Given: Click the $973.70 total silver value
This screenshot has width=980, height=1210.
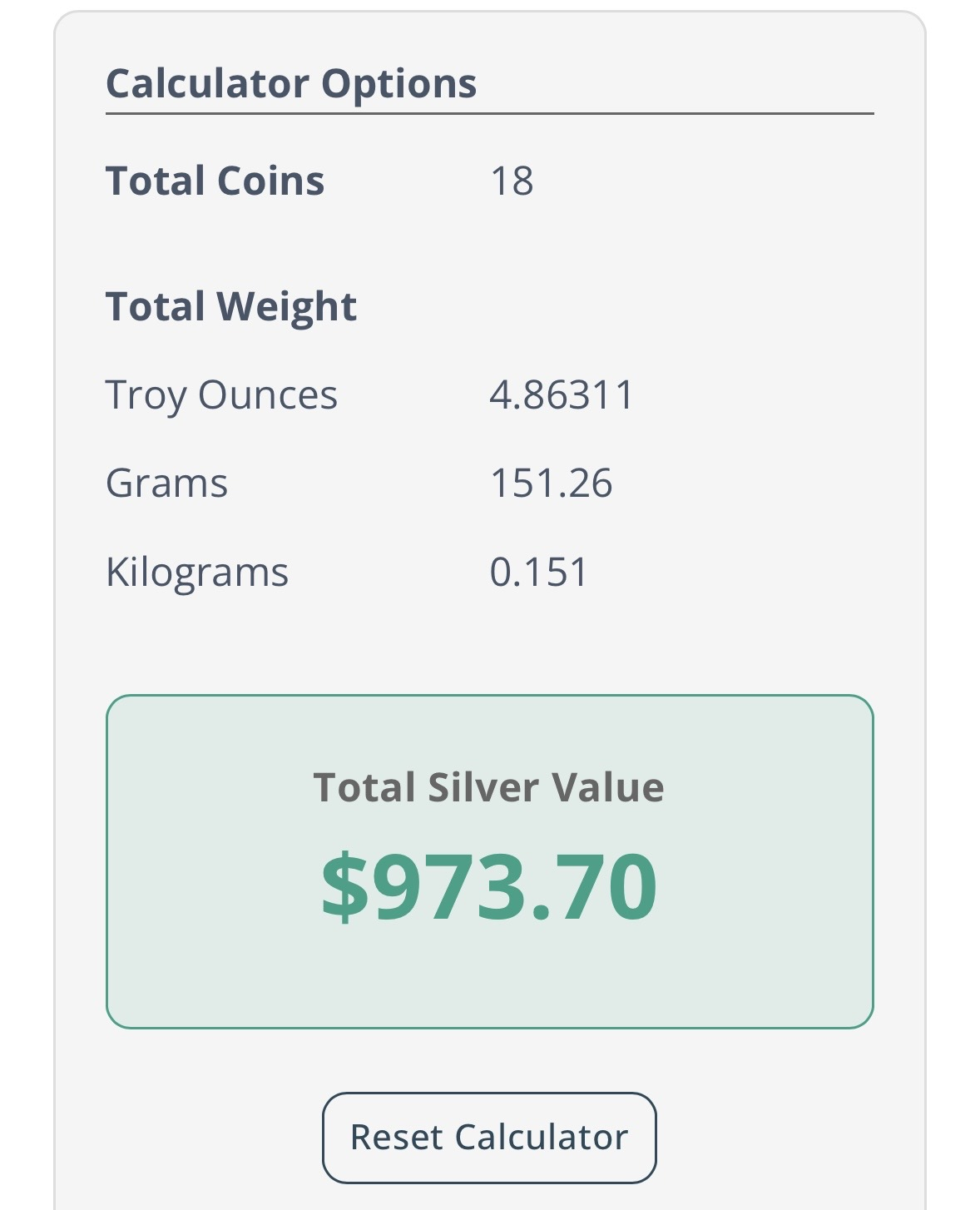Looking at the screenshot, I should [489, 887].
